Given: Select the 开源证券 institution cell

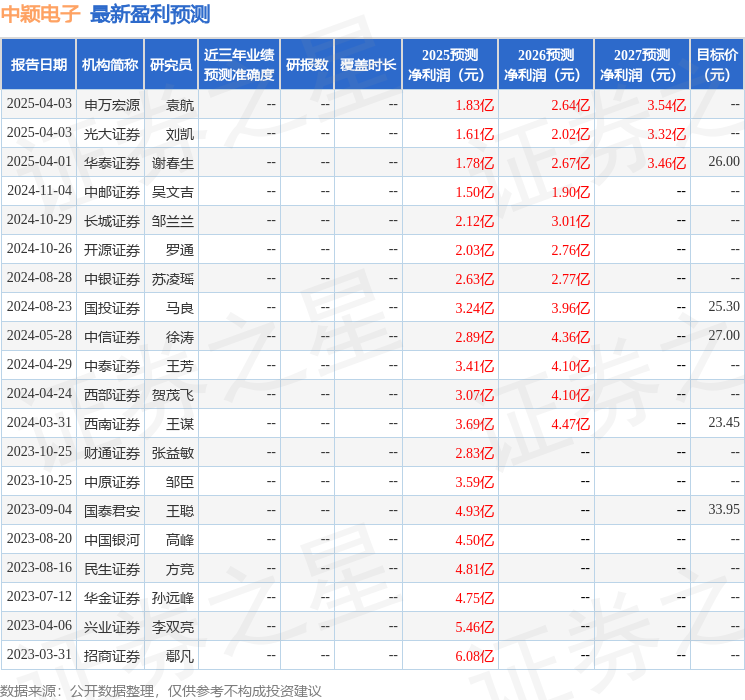Looking at the screenshot, I should pos(112,250).
